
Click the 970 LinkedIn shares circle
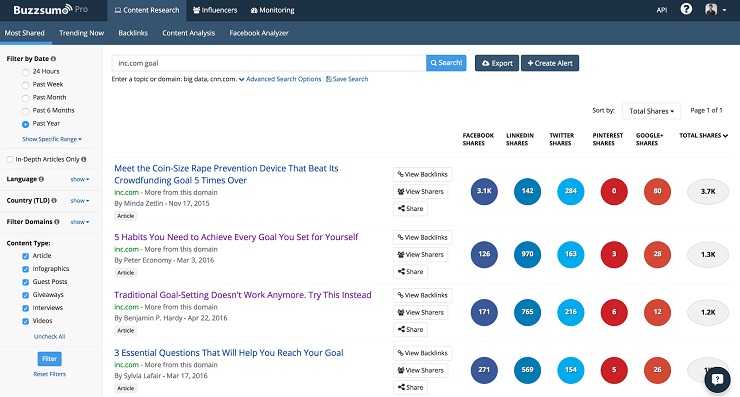[x=527, y=254]
